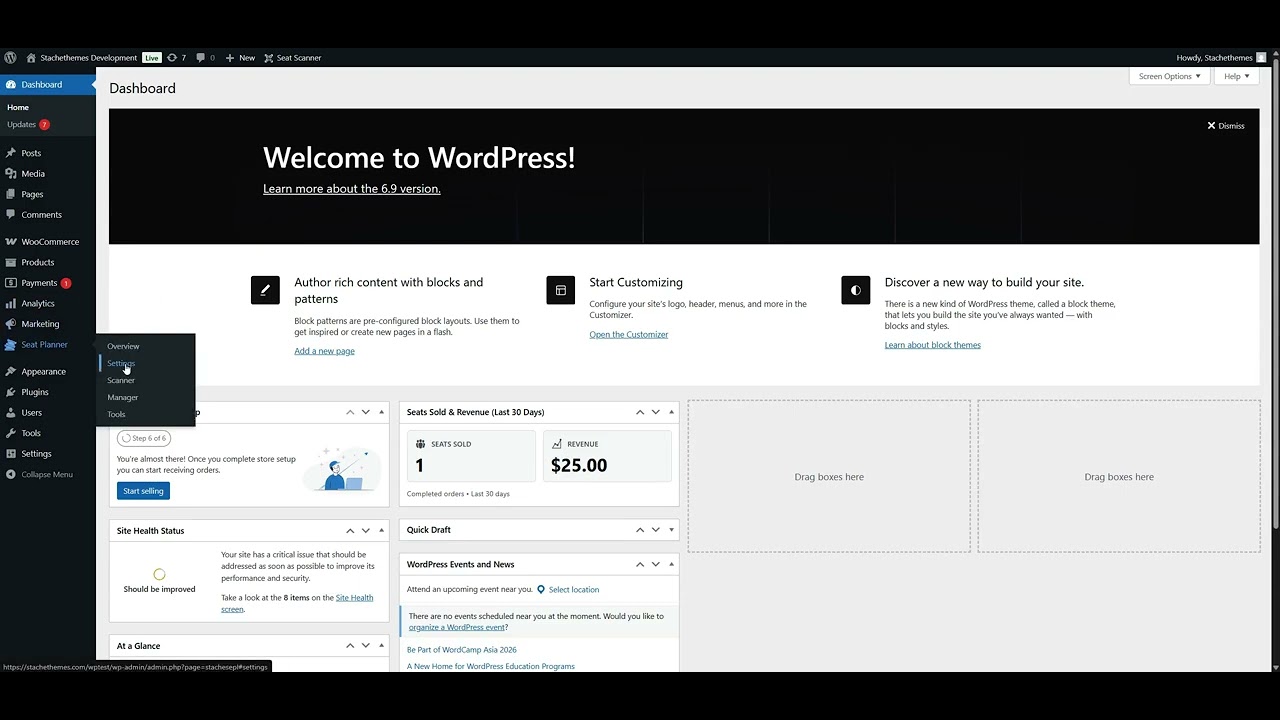This screenshot has width=1280, height=720.
Task: Move Seats Sold & Revenue panel down
Action: click(x=656, y=412)
